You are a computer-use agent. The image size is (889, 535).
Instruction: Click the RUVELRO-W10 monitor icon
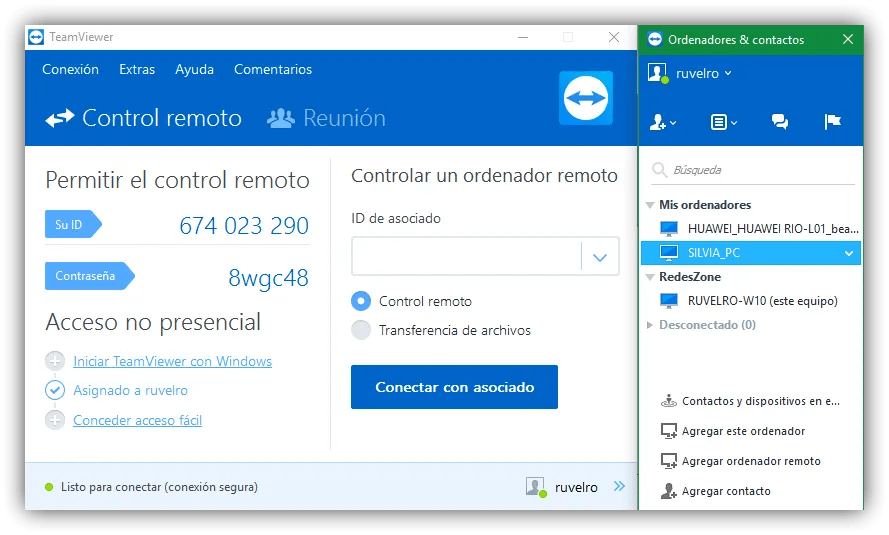669,300
